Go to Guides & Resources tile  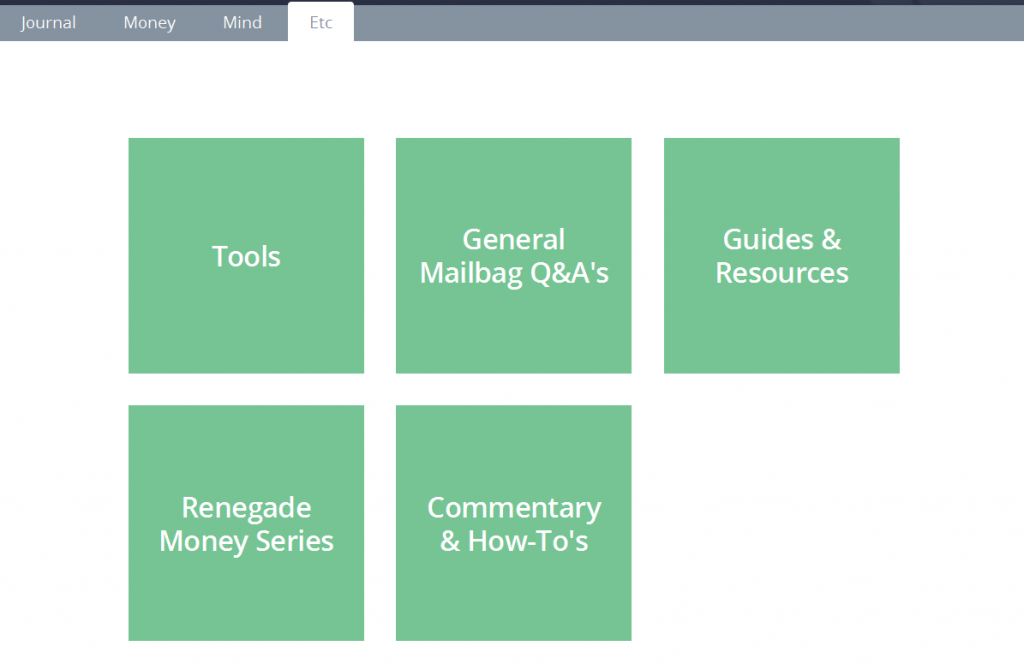click(782, 255)
